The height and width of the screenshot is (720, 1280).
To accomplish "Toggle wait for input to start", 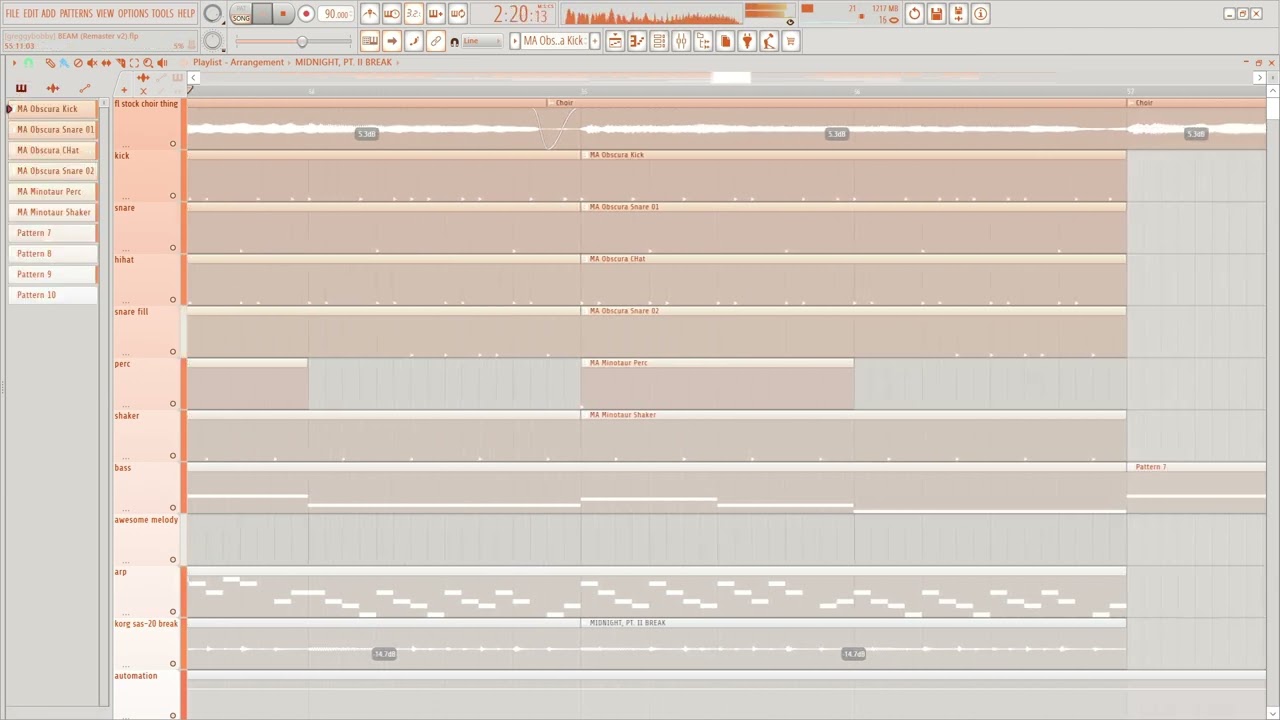I will [x=392, y=14].
